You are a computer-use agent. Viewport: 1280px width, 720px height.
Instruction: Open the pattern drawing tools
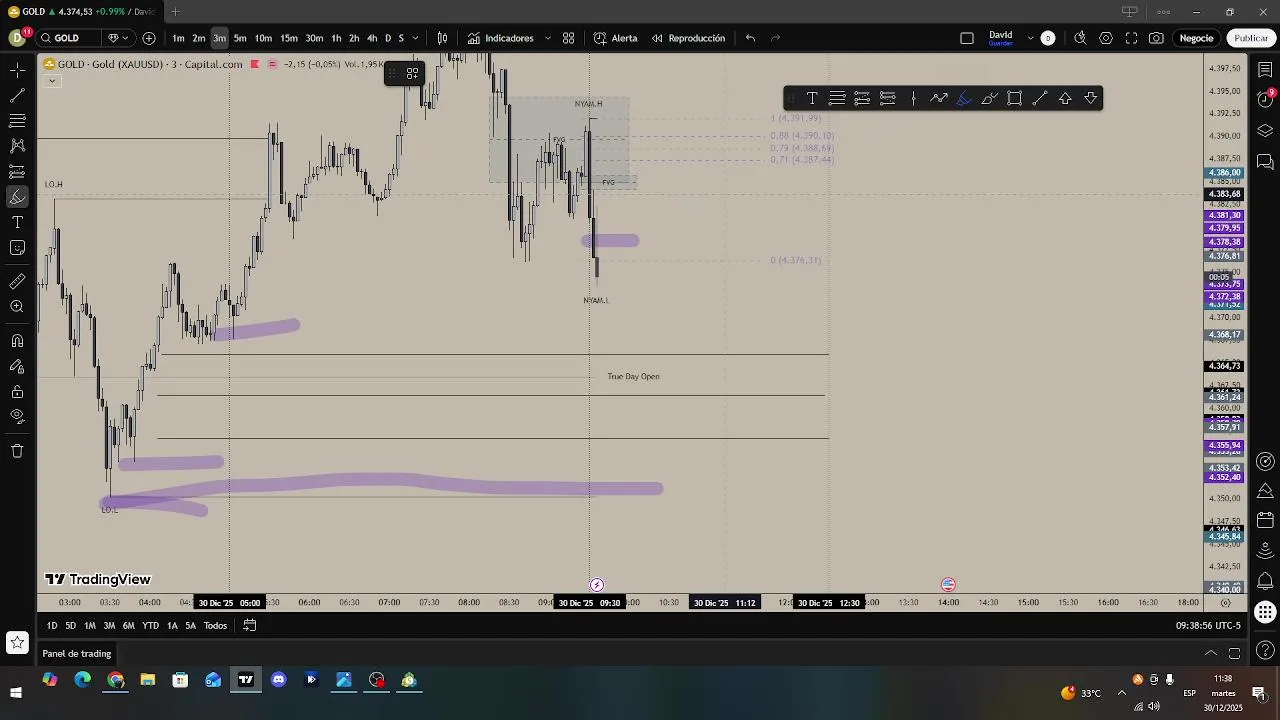pos(17,146)
